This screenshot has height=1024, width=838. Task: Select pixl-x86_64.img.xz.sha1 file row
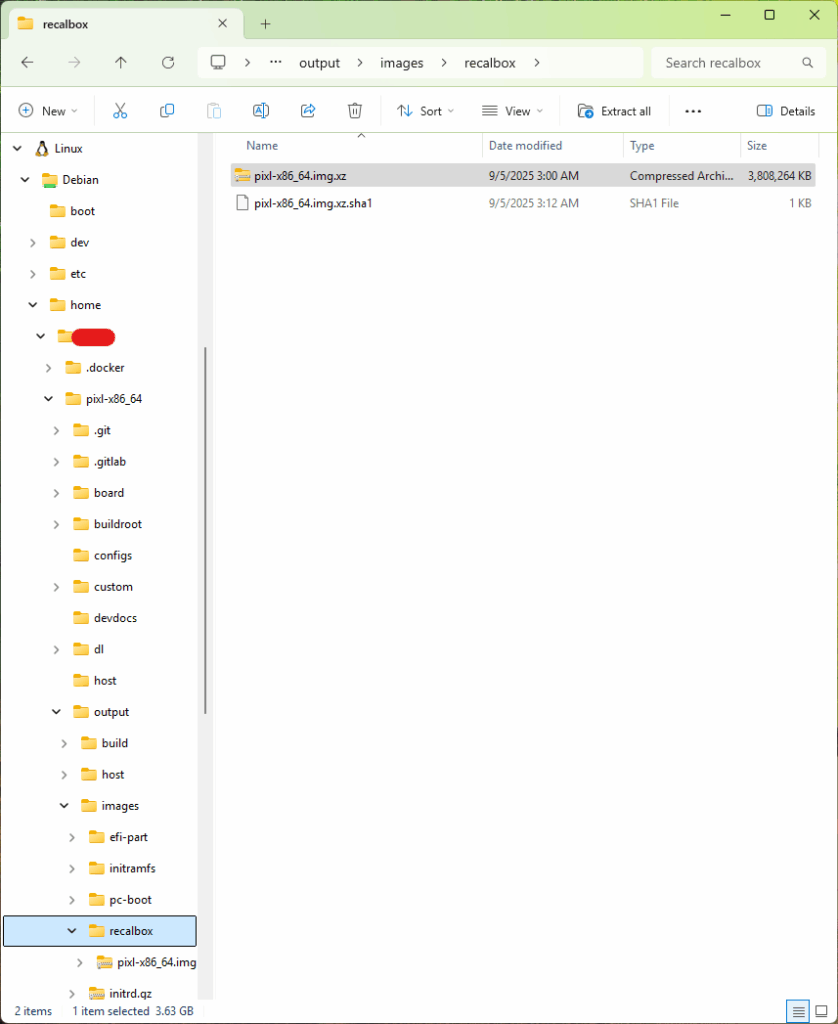tap(523, 203)
